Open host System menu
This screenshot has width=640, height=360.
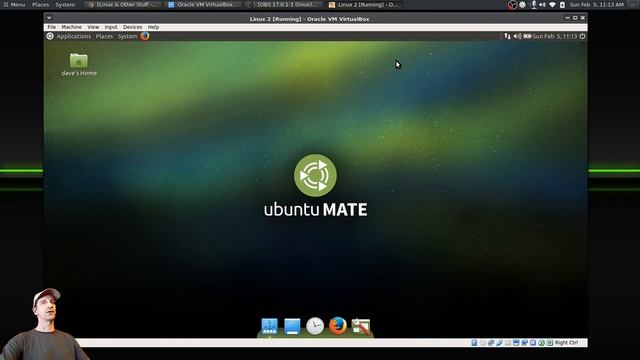65,4
